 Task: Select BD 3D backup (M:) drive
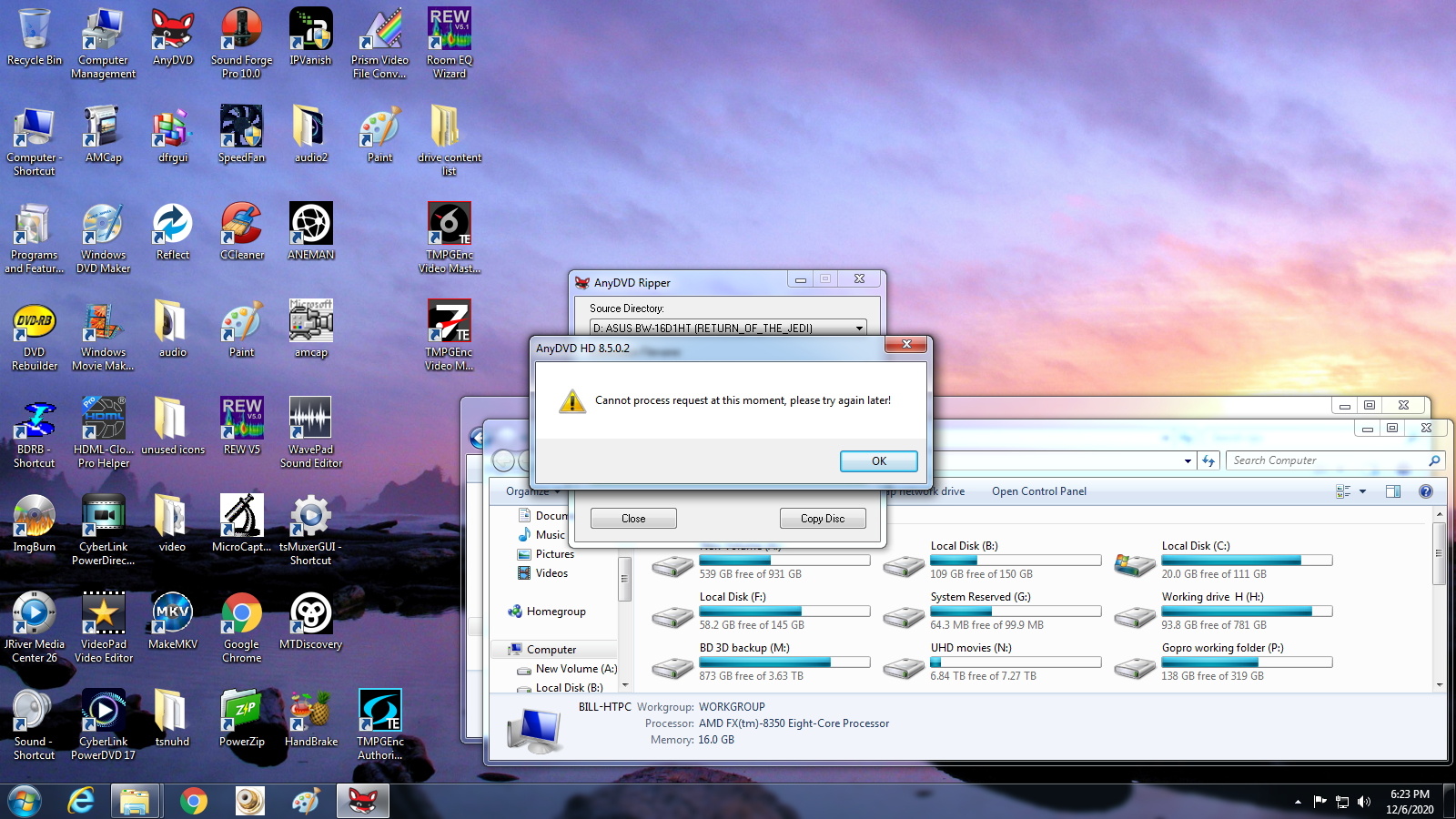pyautogui.click(x=762, y=662)
